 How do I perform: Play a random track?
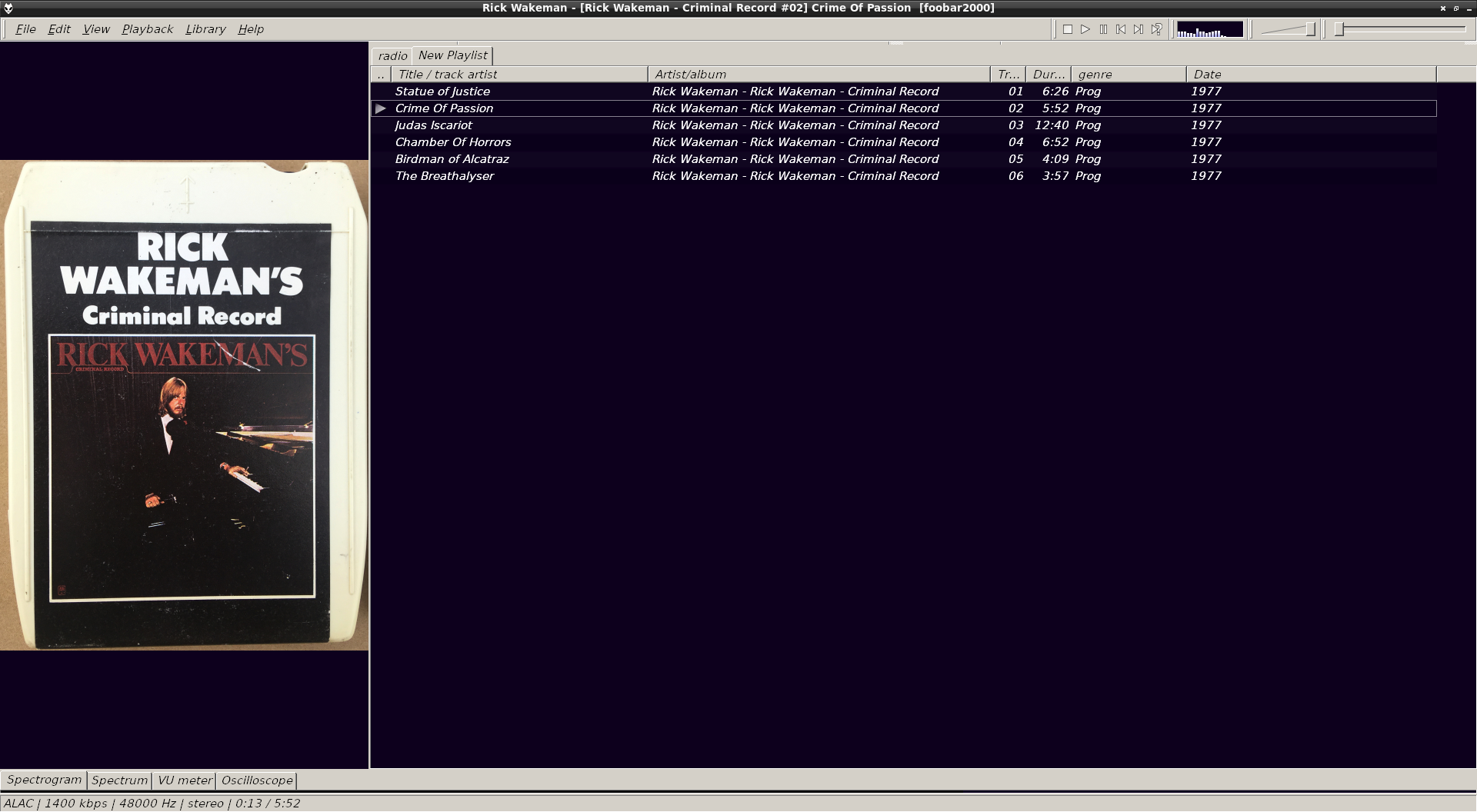(1156, 29)
